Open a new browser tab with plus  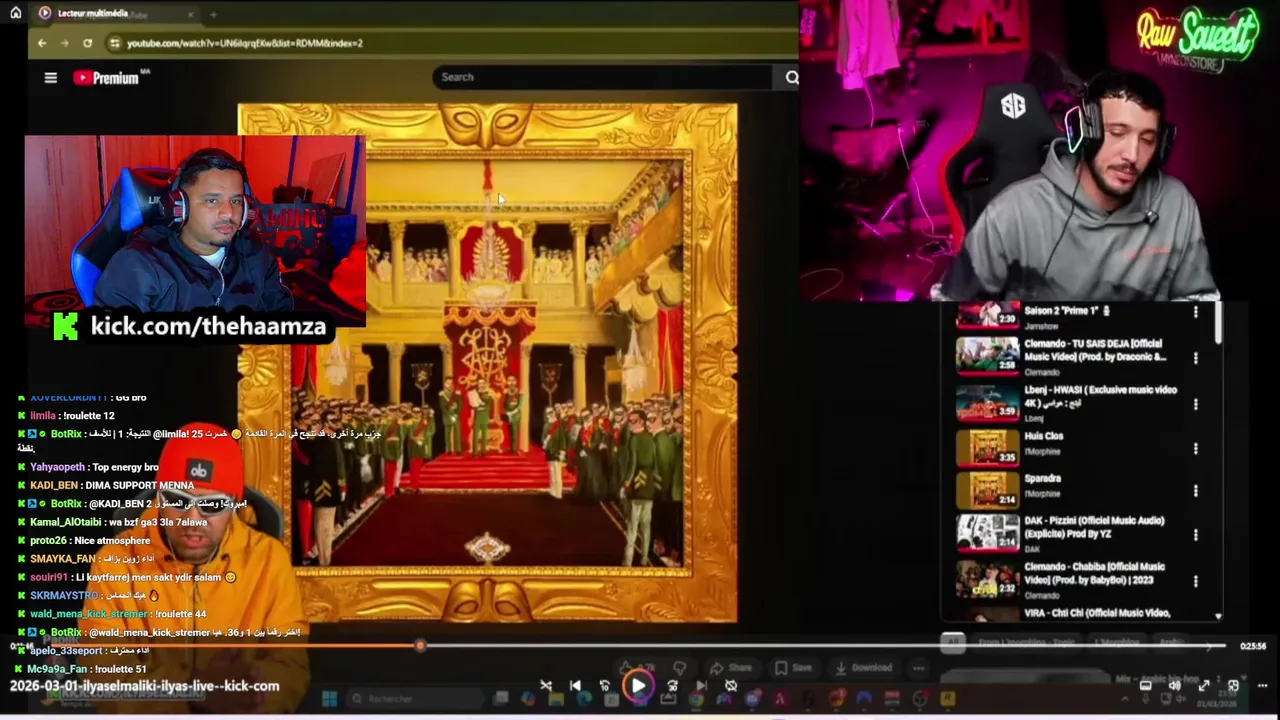coord(213,14)
